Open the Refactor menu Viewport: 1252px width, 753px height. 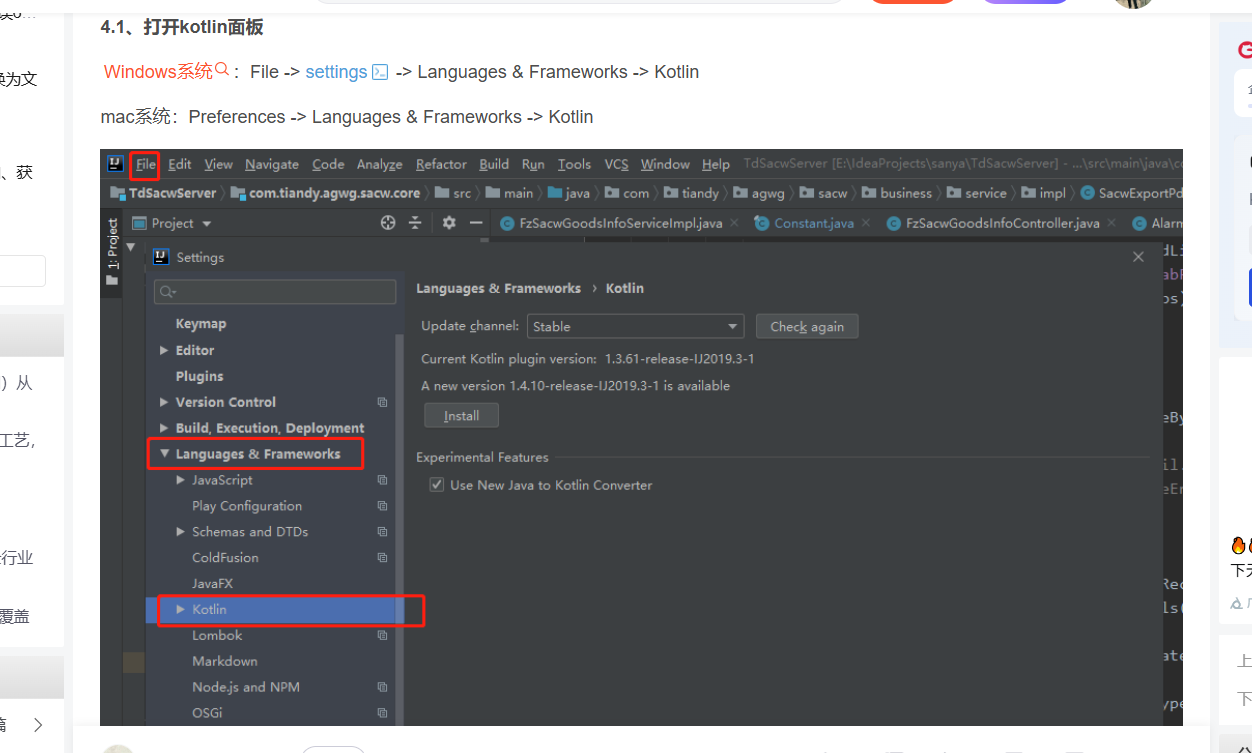441,164
